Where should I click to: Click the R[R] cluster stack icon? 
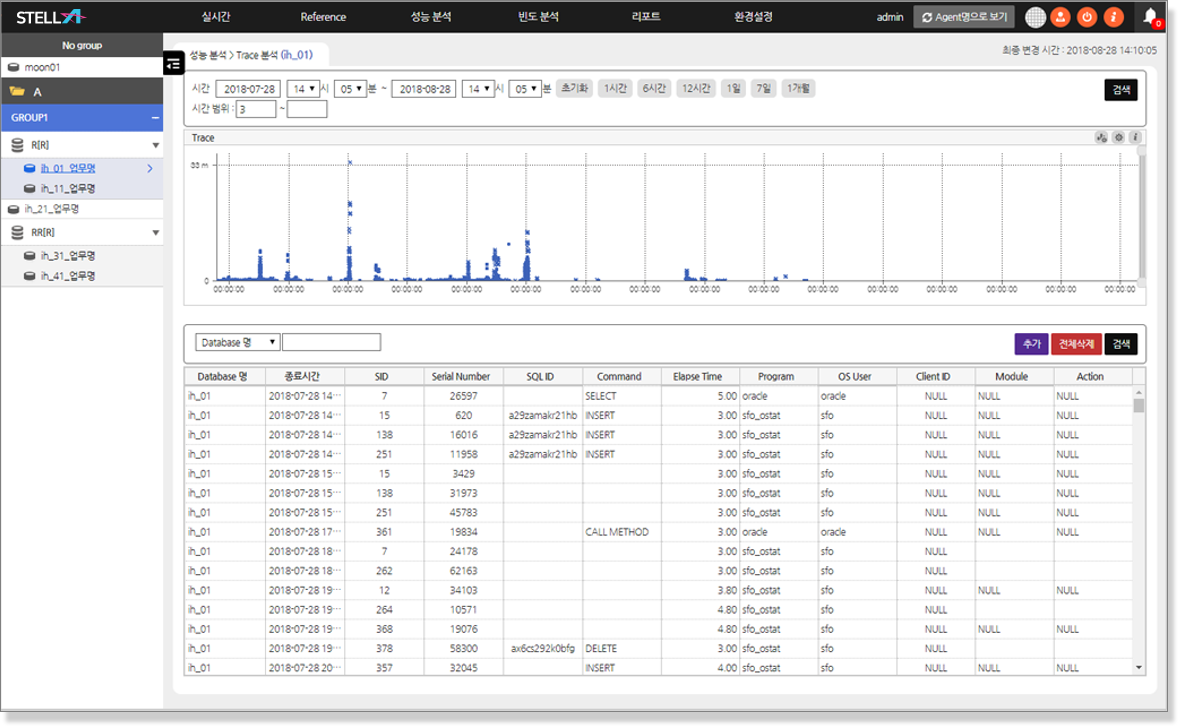pyautogui.click(x=17, y=144)
